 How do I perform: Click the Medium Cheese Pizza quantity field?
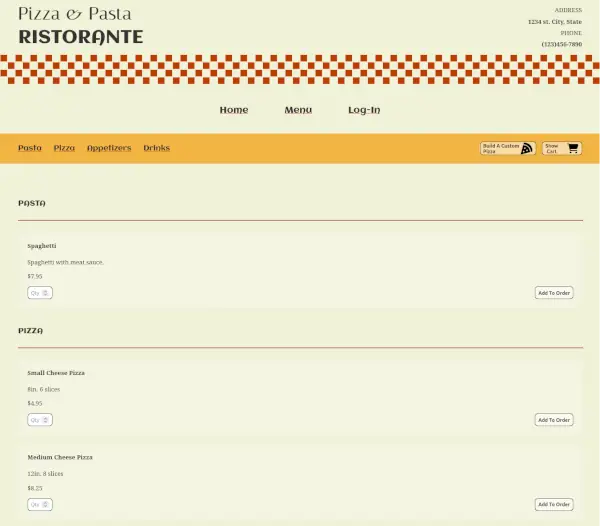point(40,504)
